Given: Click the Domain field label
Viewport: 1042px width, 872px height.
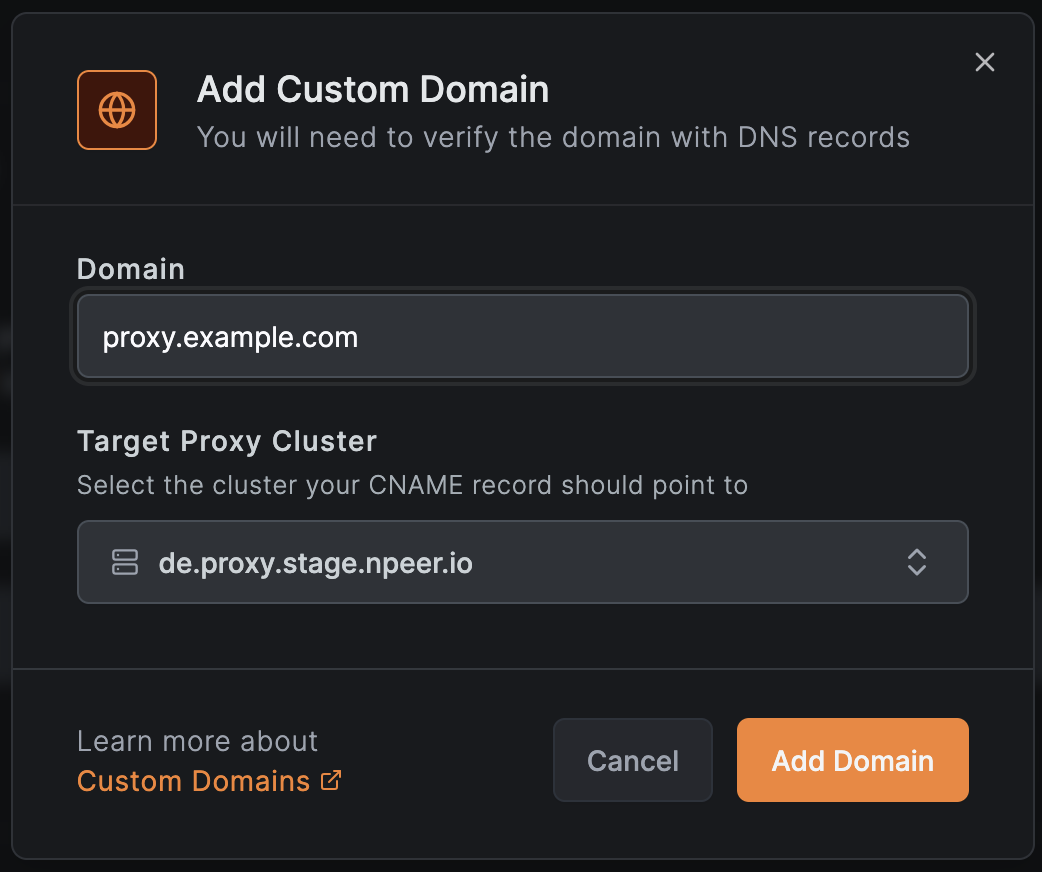Looking at the screenshot, I should (130, 268).
